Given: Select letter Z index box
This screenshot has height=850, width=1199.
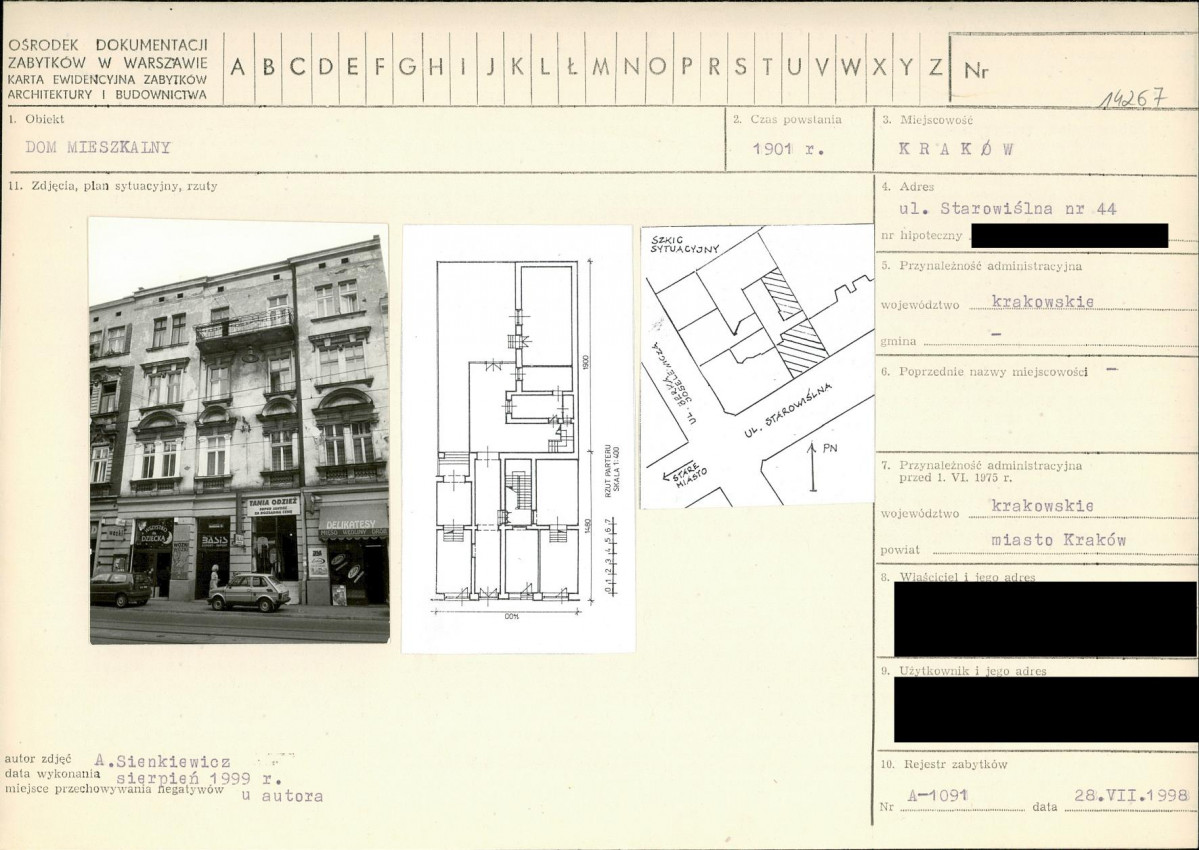Looking at the screenshot, I should 935,67.
